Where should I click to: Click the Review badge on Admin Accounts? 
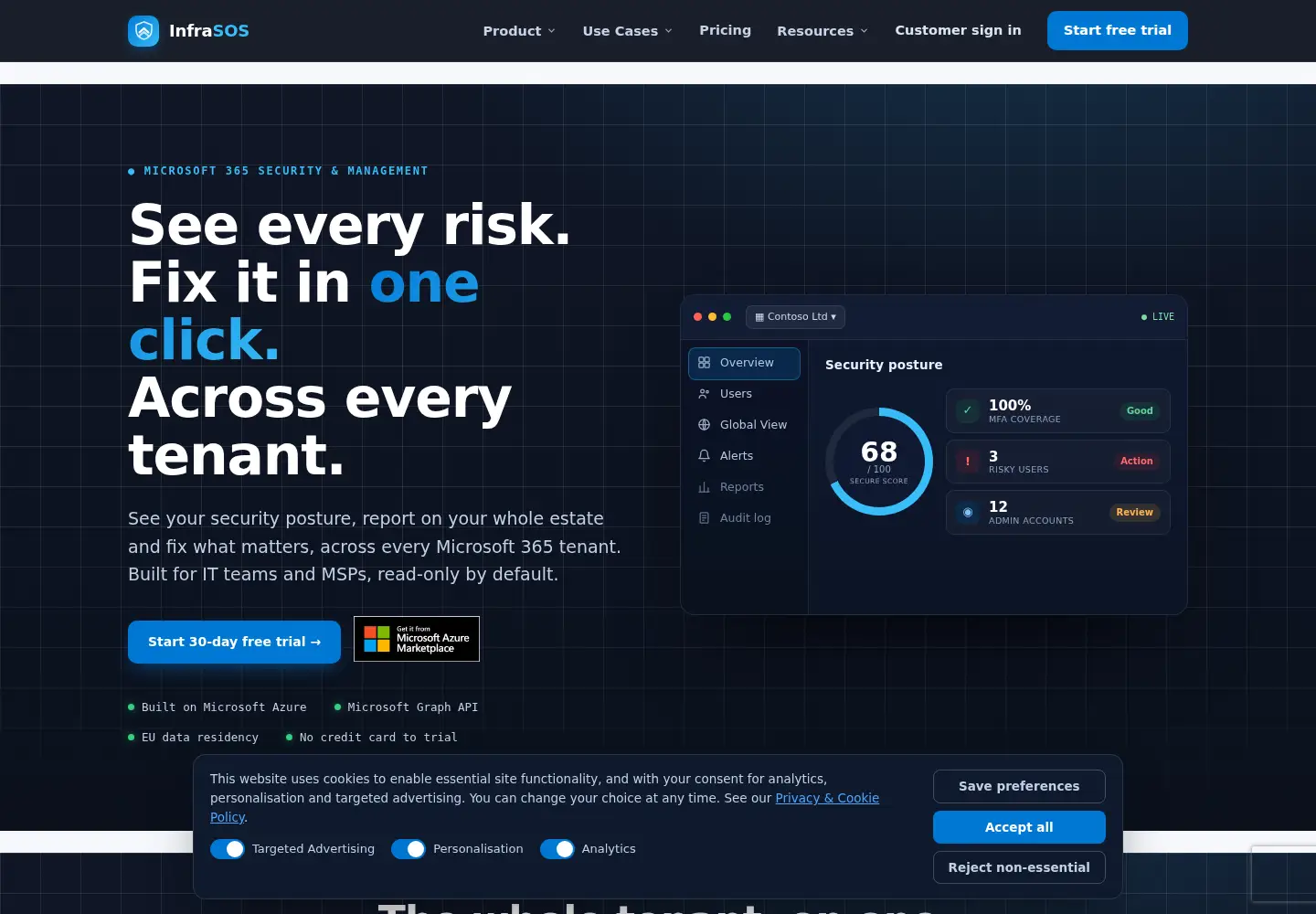[1135, 513]
